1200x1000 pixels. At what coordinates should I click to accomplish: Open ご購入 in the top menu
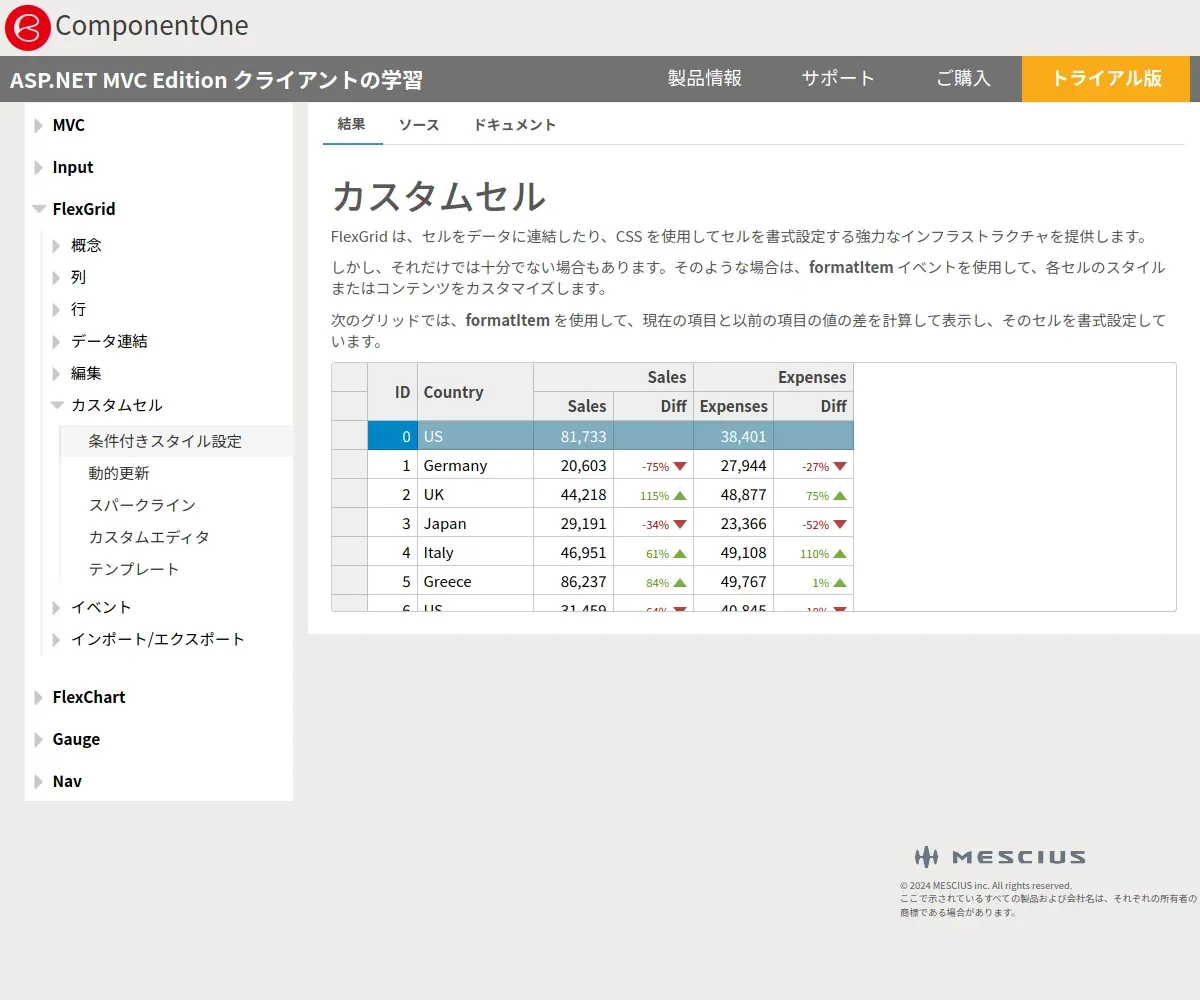963,79
